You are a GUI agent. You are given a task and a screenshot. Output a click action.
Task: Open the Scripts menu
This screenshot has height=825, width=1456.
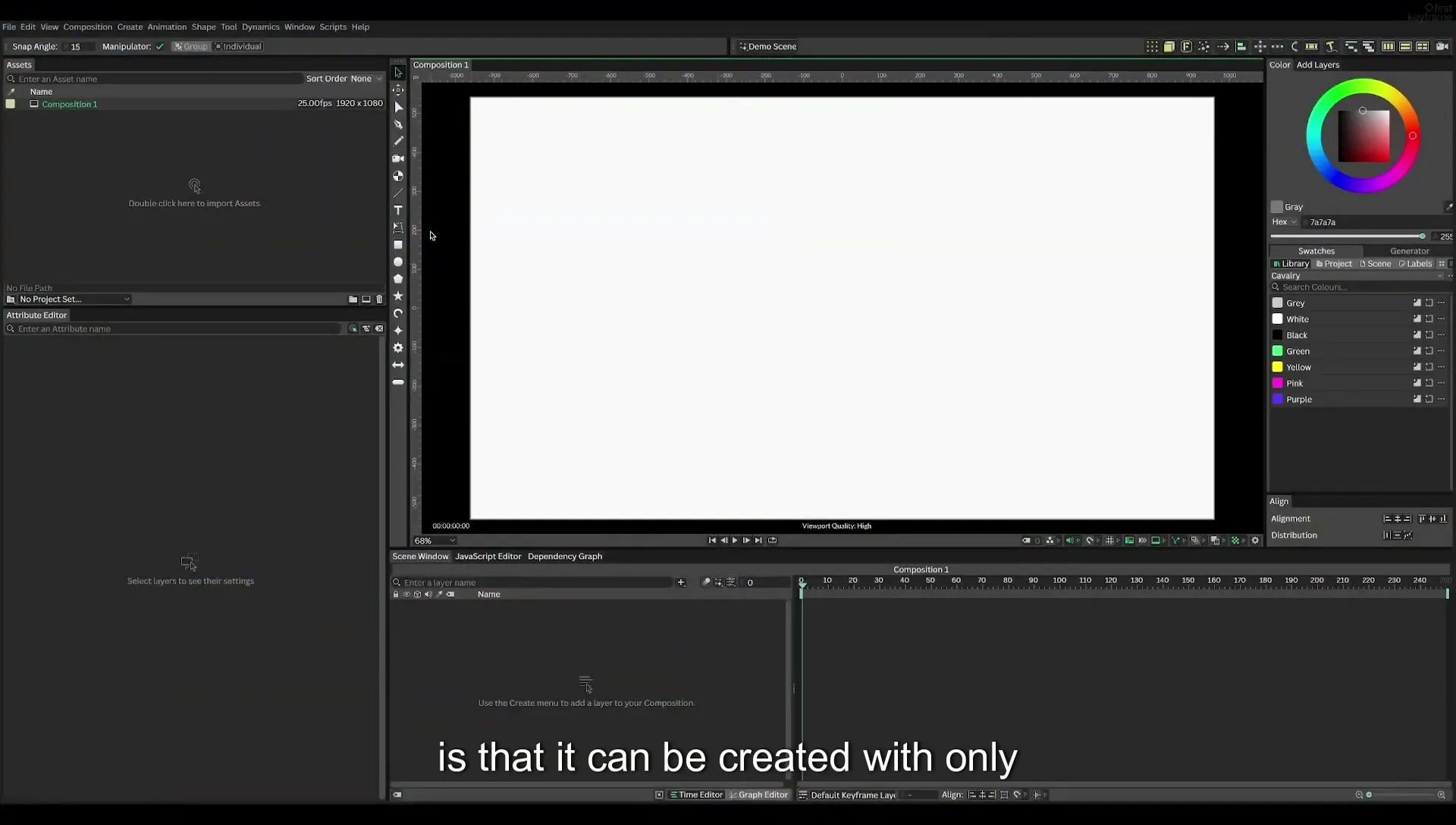[333, 27]
